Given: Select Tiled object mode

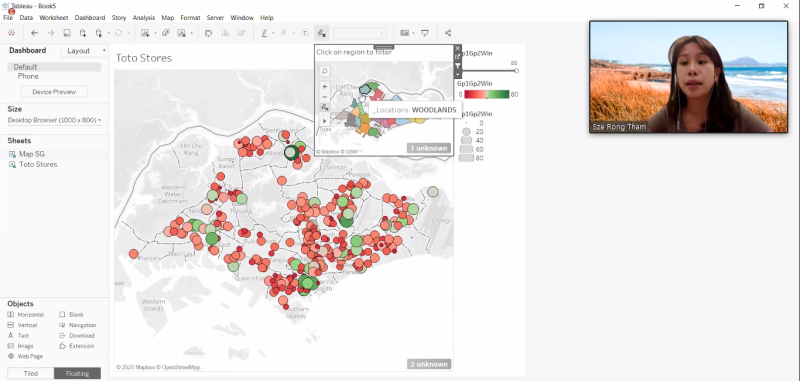Looking at the screenshot, I should (x=31, y=373).
